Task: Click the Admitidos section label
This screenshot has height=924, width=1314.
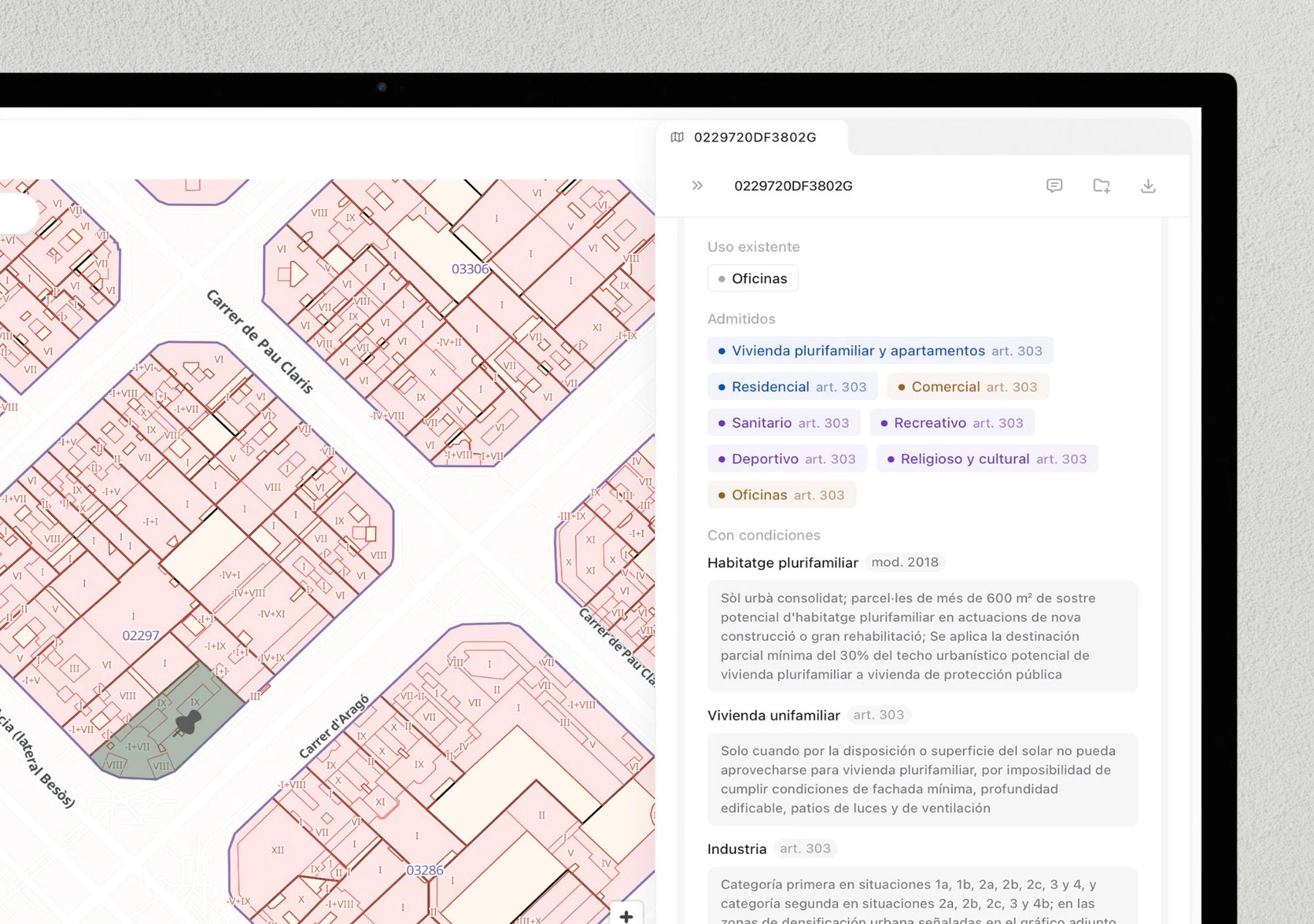Action: [x=741, y=319]
